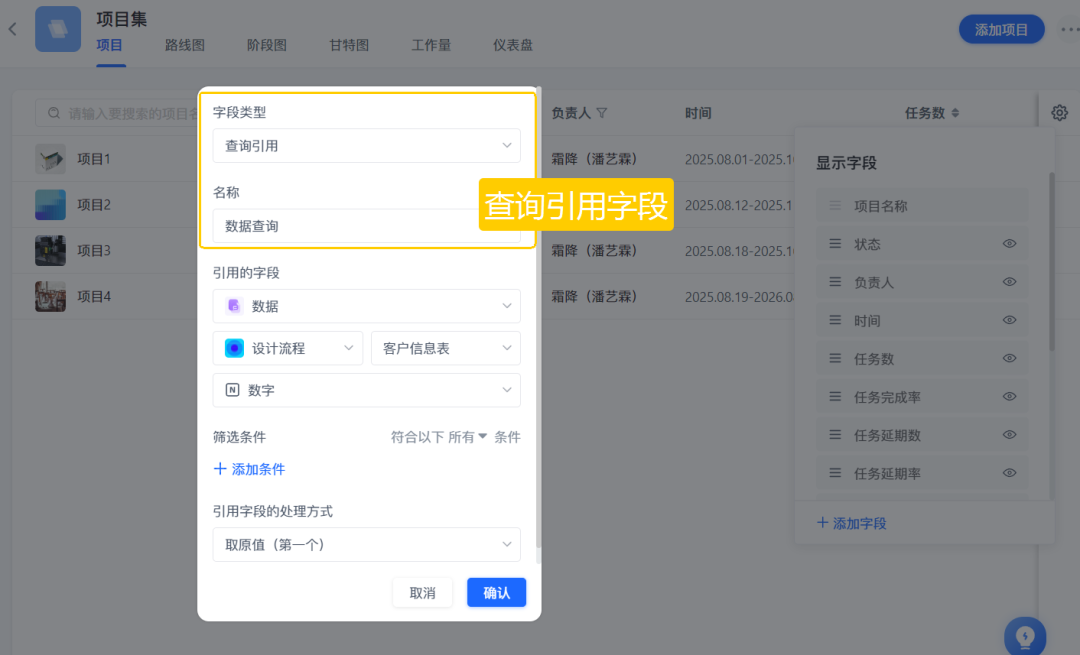Viewport: 1080px width, 655px height.
Task: Click the filter icon beside 负责人
Action: pos(602,113)
